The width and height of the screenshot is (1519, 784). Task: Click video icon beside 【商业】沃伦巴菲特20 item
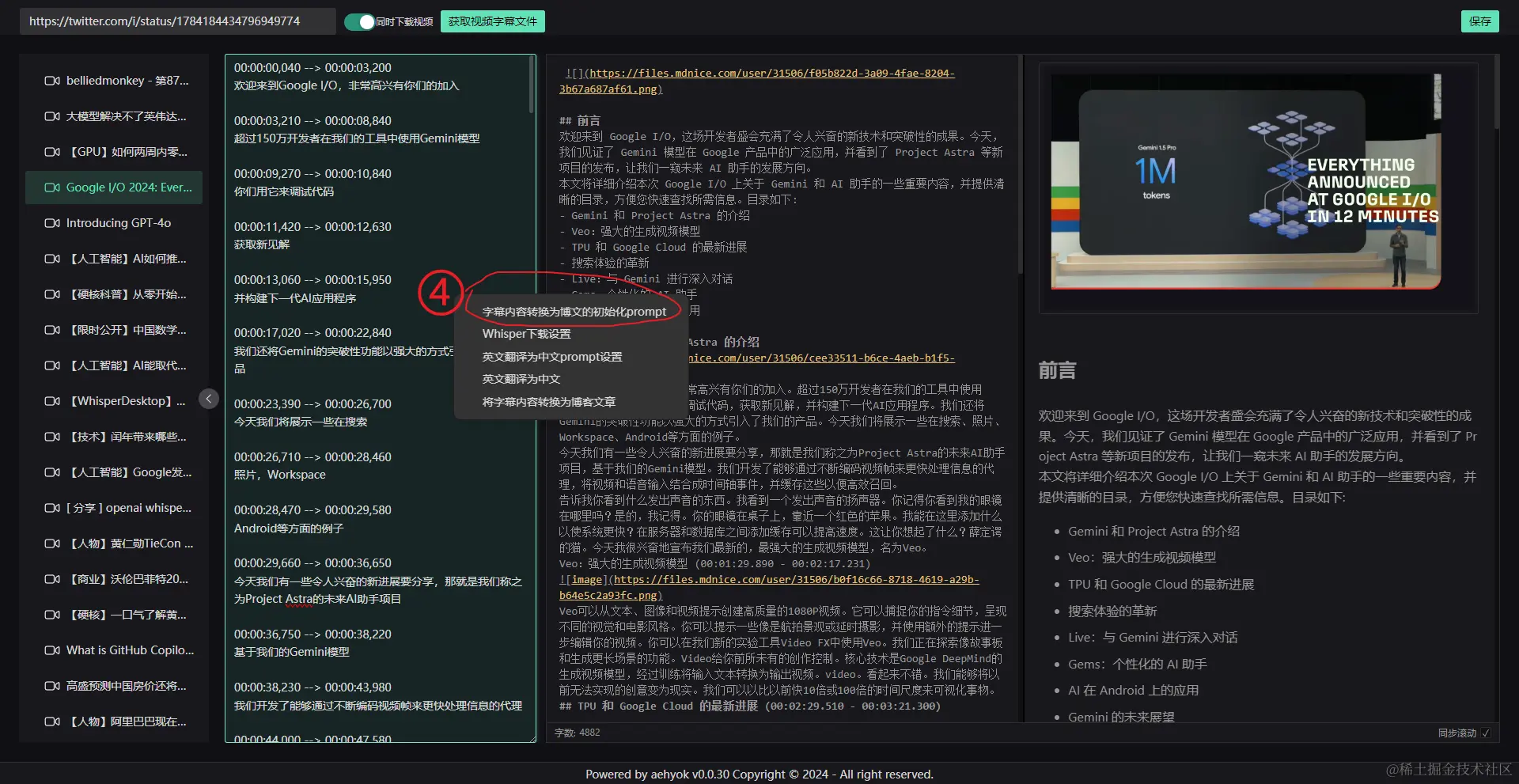tap(52, 579)
